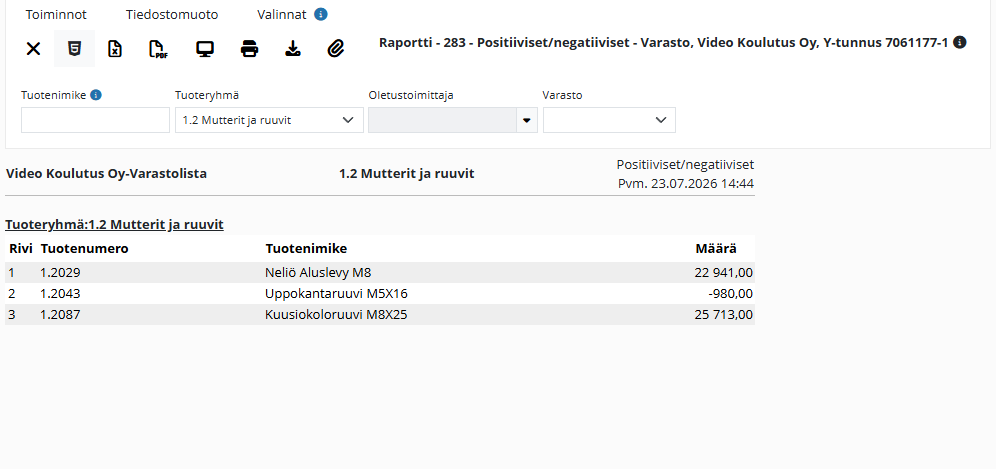
Task: Click the printer icon
Action: click(250, 49)
